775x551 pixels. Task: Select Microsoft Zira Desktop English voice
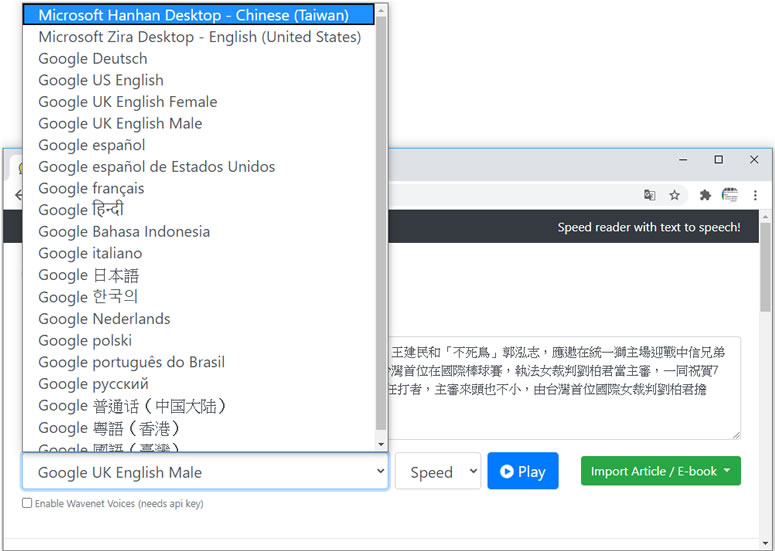coord(199,37)
